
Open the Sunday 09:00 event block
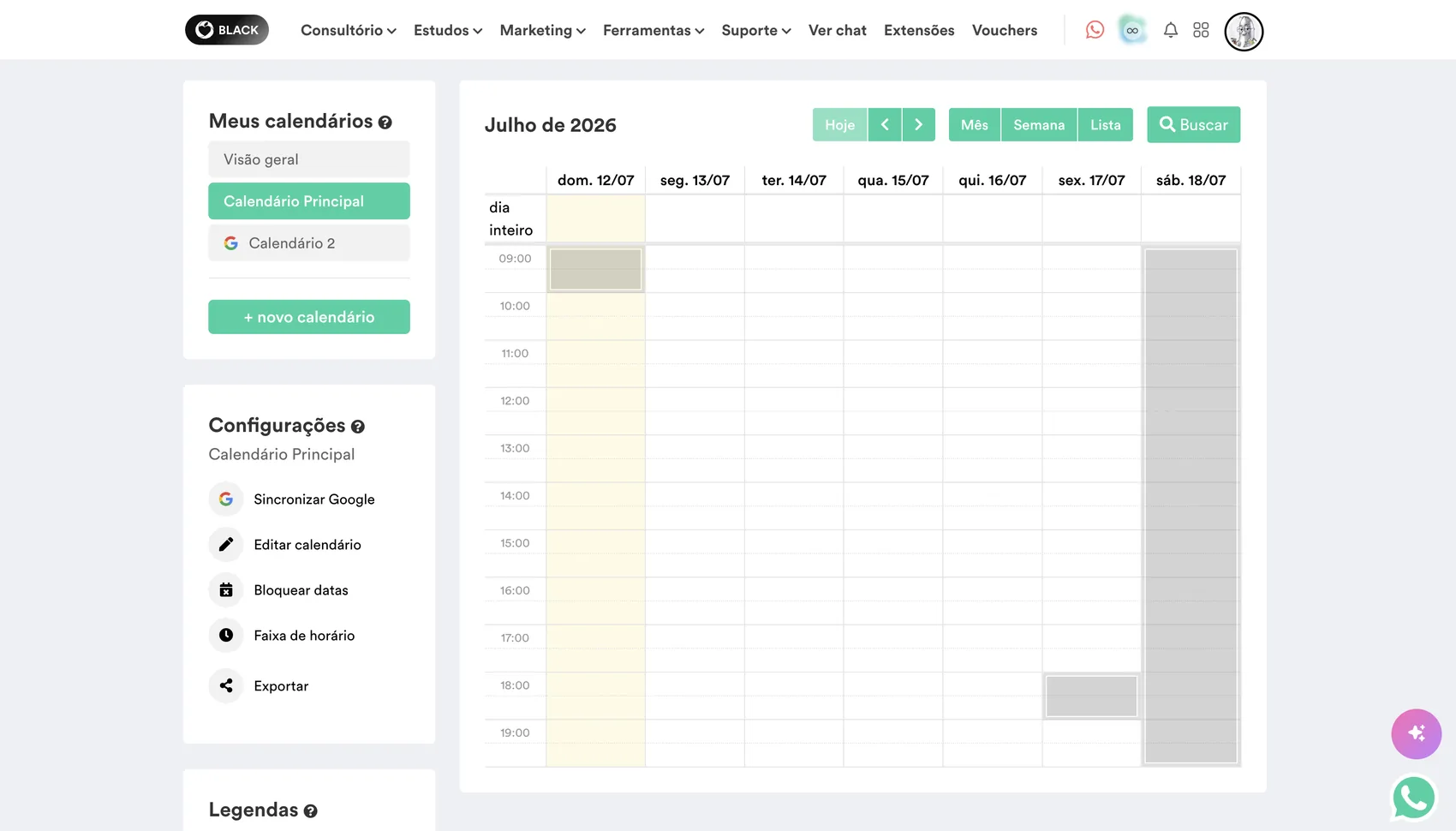coord(595,269)
